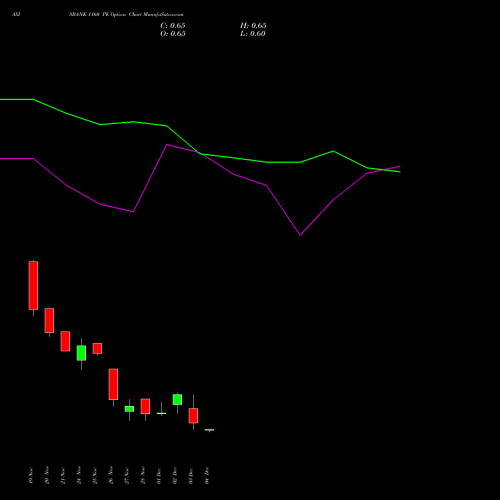Select the 28 Nov date label
Image resolution: width=500 pixels, height=500 pixels.
(143, 475)
